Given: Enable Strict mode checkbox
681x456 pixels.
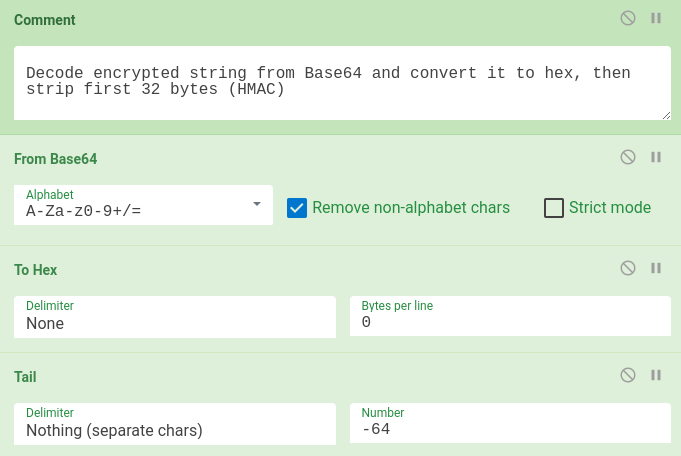Looking at the screenshot, I should [x=554, y=208].
